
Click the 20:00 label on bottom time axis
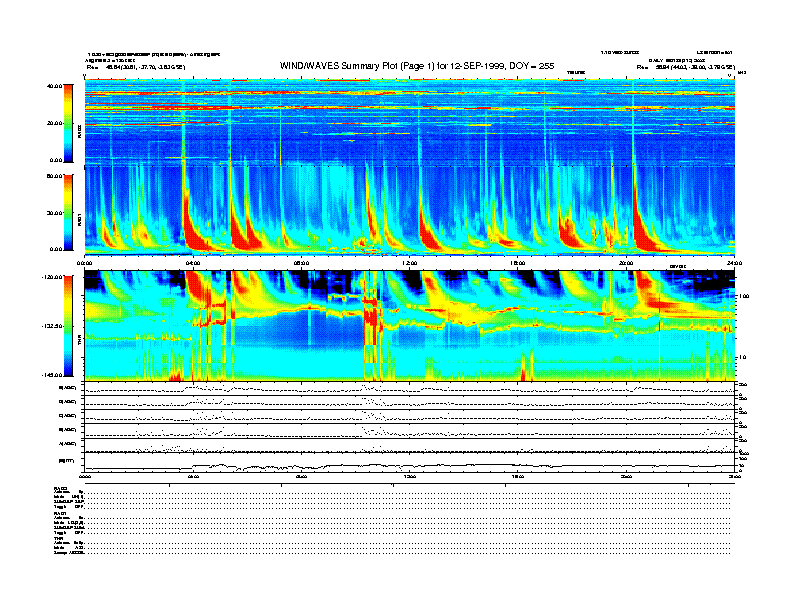(626, 476)
